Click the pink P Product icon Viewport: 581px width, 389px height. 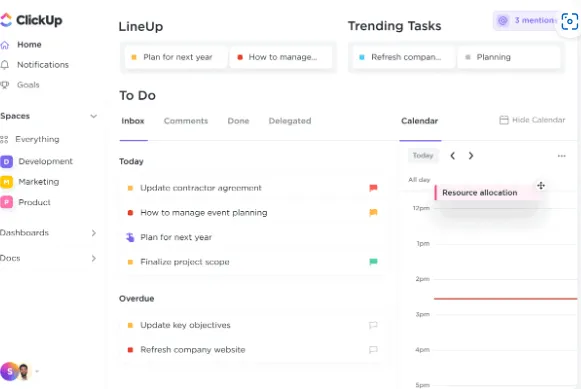coord(7,202)
